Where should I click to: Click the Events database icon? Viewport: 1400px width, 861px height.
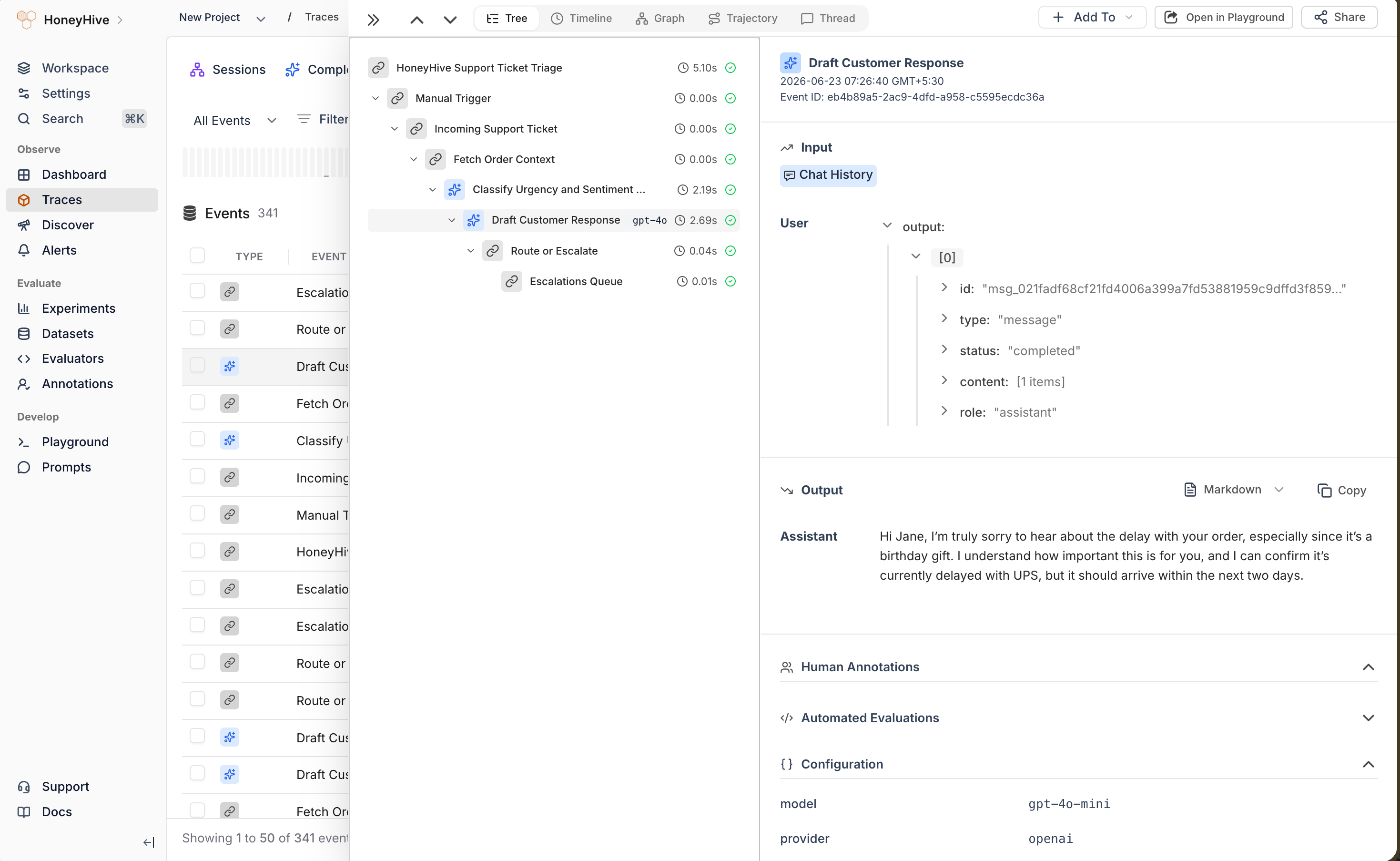(190, 213)
